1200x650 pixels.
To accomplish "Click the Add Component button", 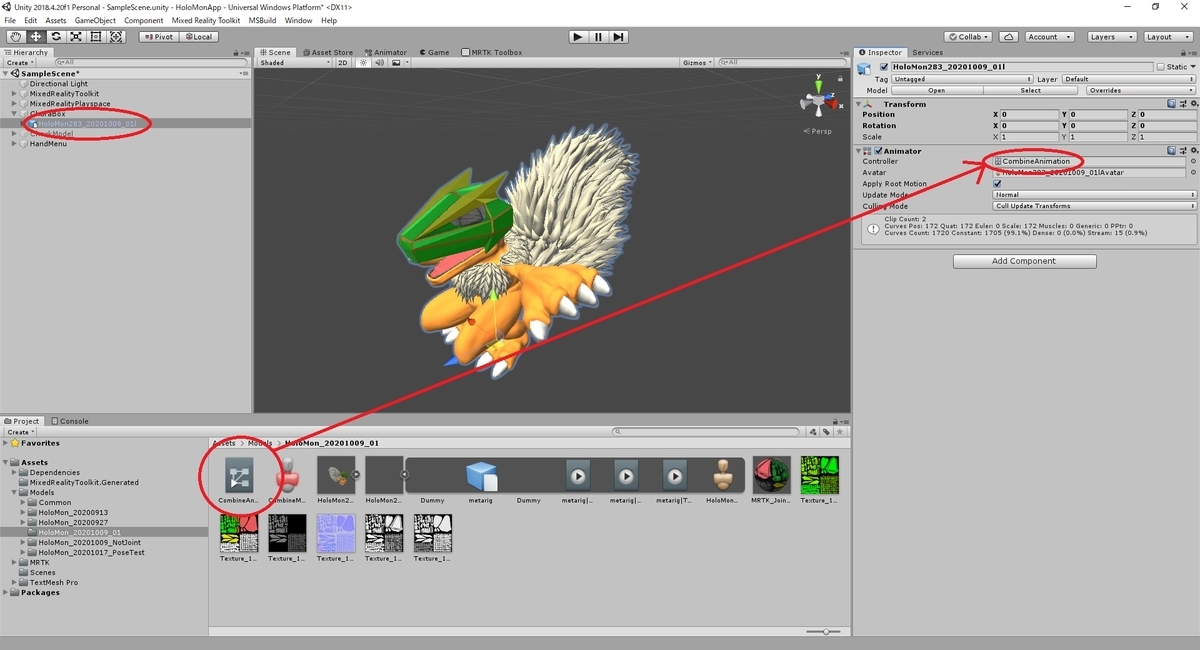I will 1025,261.
